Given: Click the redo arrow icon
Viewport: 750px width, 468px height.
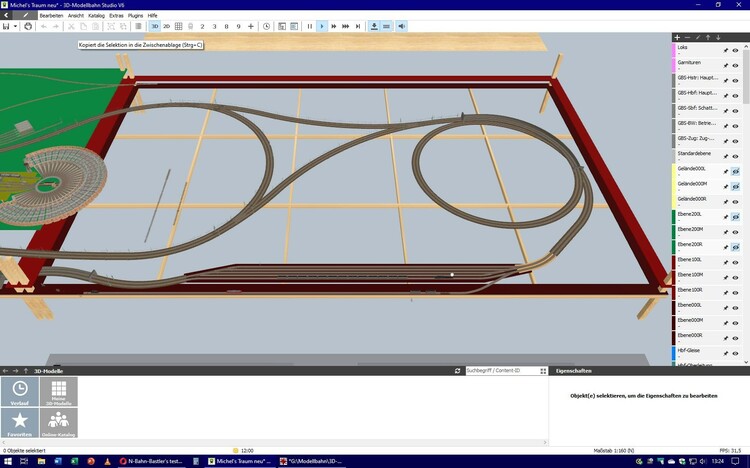Looking at the screenshot, I should point(55,26).
